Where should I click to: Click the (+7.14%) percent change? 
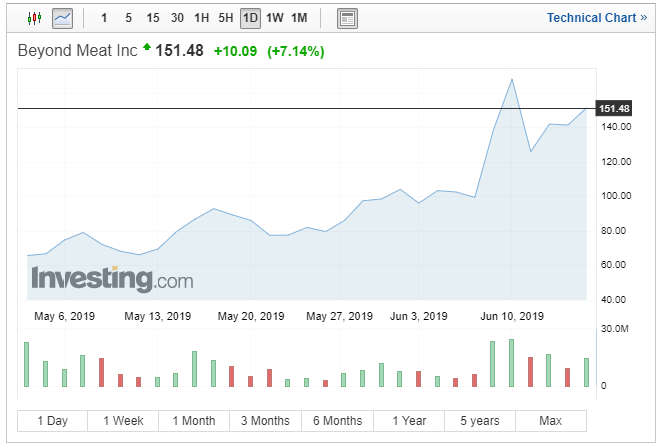point(296,51)
